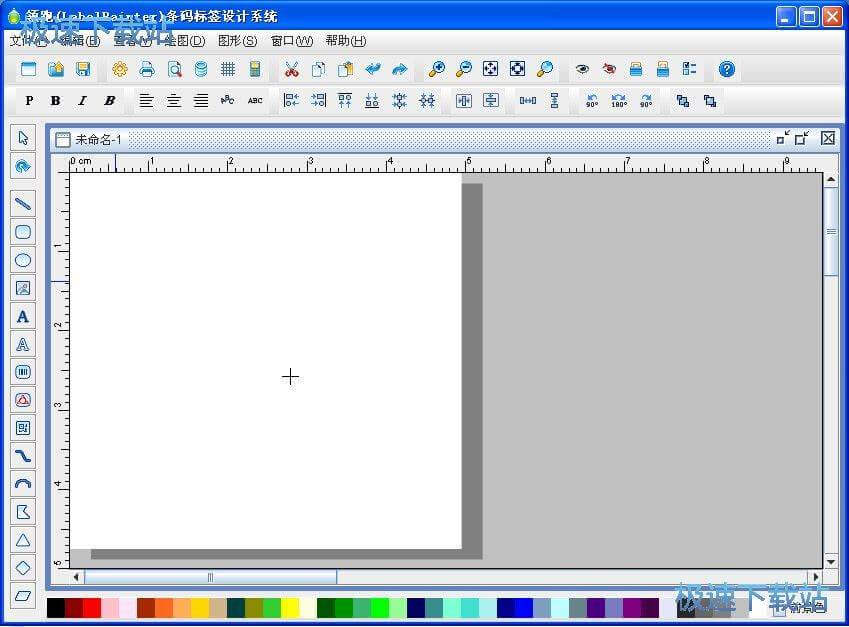Toggle italic text formatting
This screenshot has height=627, width=849.
pyautogui.click(x=82, y=100)
